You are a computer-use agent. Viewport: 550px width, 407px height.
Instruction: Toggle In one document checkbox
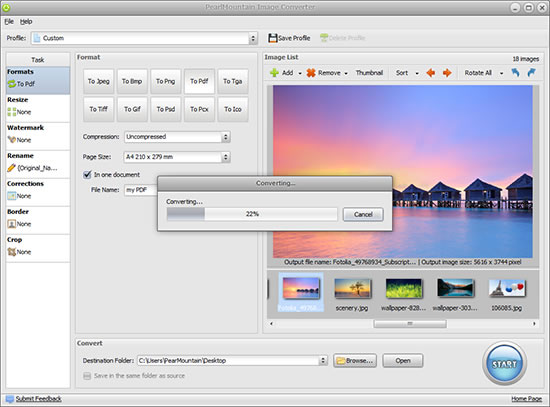point(87,175)
